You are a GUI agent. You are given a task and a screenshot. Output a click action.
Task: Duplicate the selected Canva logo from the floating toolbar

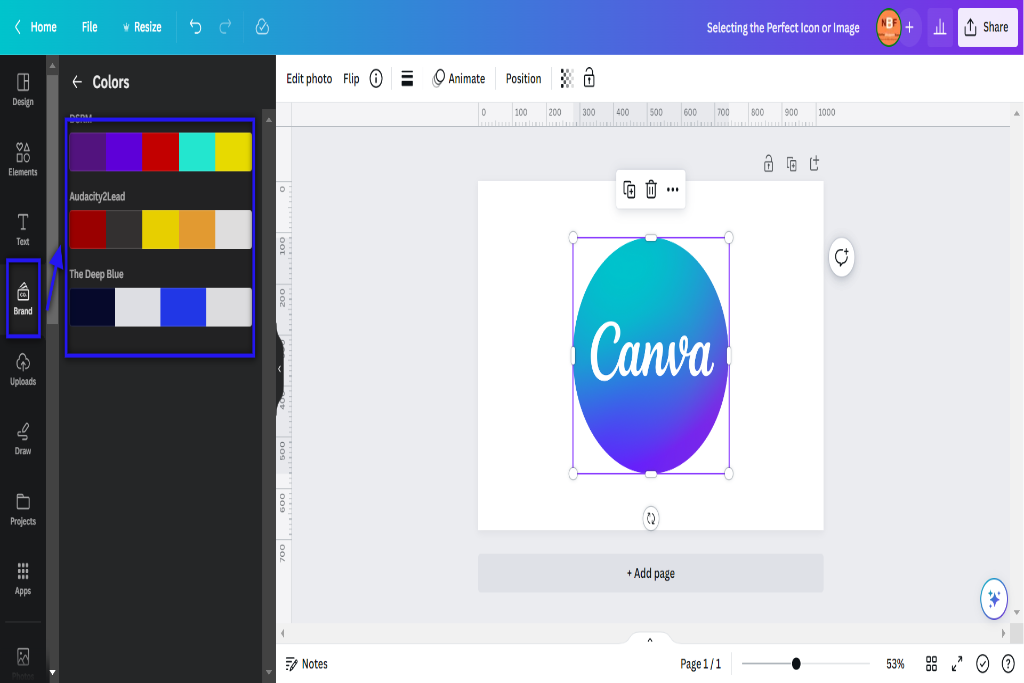coord(629,189)
